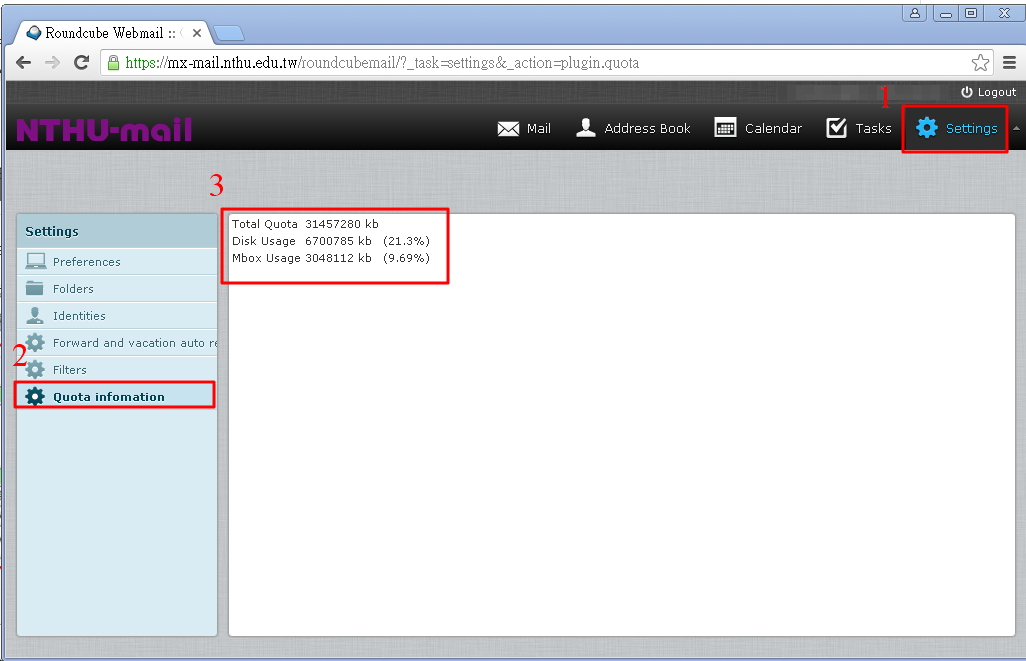Open the Tasks checkmark icon
Viewport: 1026px width, 661px height.
(837, 128)
